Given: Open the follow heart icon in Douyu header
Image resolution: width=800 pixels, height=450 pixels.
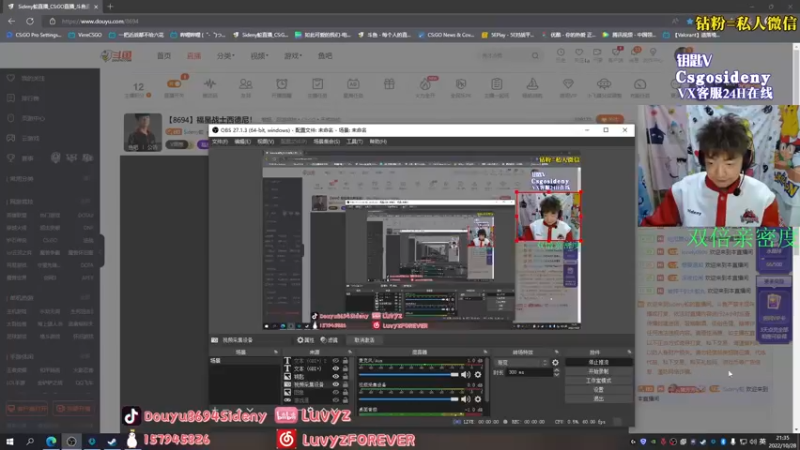Looking at the screenshot, I should tap(579, 53).
